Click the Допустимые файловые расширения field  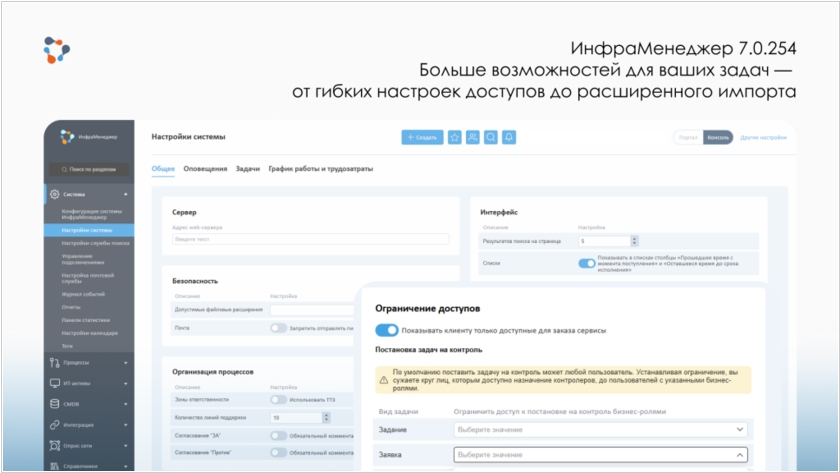point(312,310)
